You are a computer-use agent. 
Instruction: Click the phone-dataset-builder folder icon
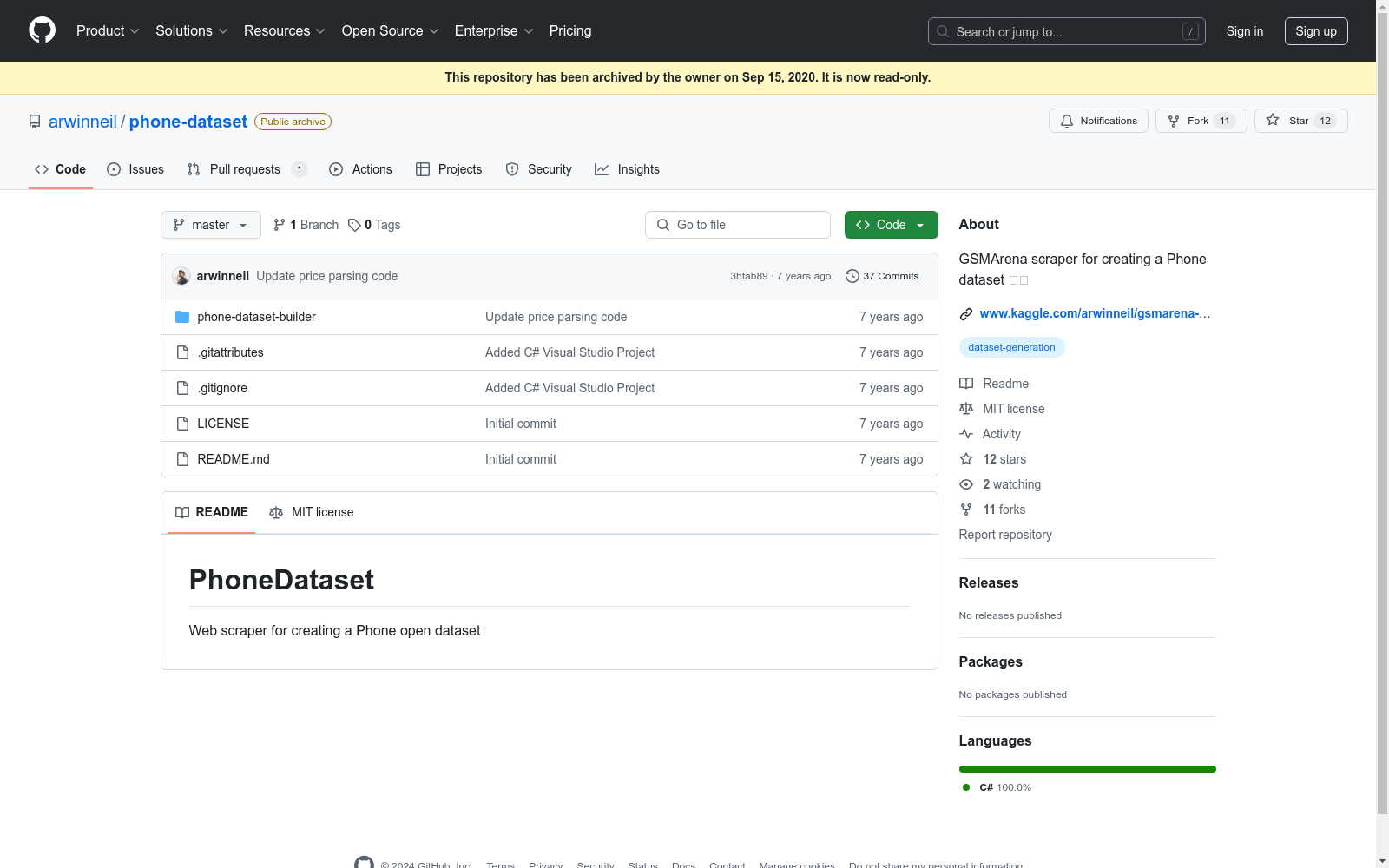click(182, 317)
